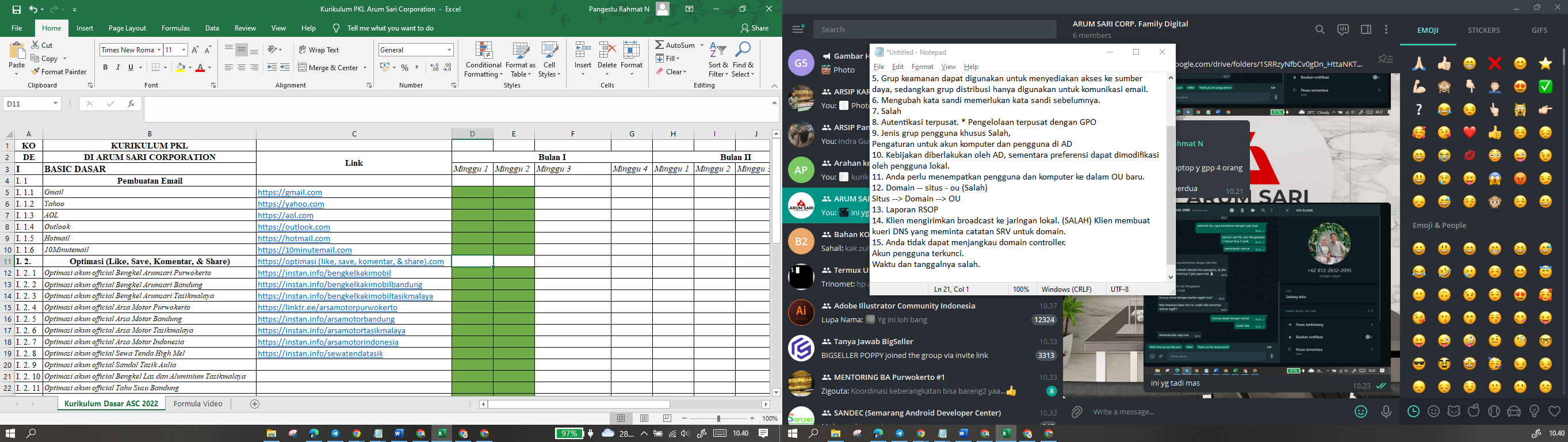Switch to Page Layout view icon
The image size is (1568, 442).
point(644,418)
